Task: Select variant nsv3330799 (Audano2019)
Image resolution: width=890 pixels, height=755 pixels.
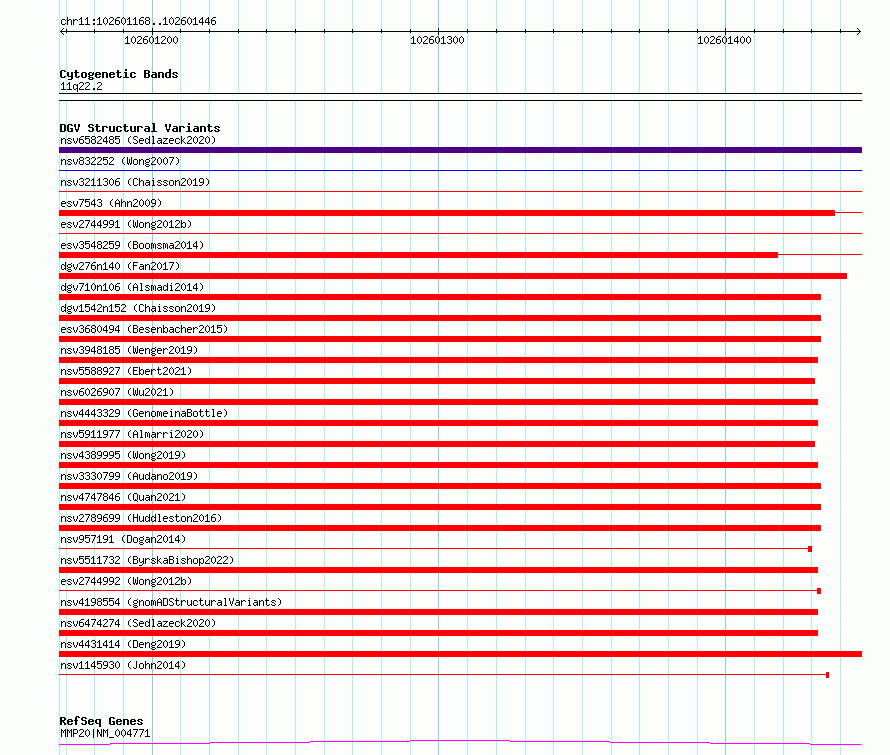Action: pos(129,476)
